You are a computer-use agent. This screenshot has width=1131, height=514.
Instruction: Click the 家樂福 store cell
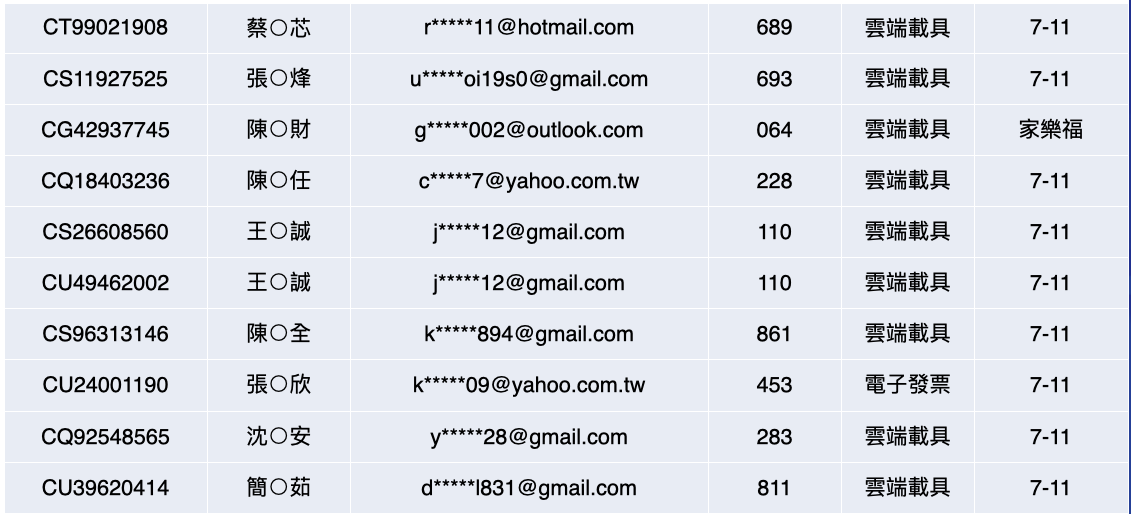click(1049, 130)
